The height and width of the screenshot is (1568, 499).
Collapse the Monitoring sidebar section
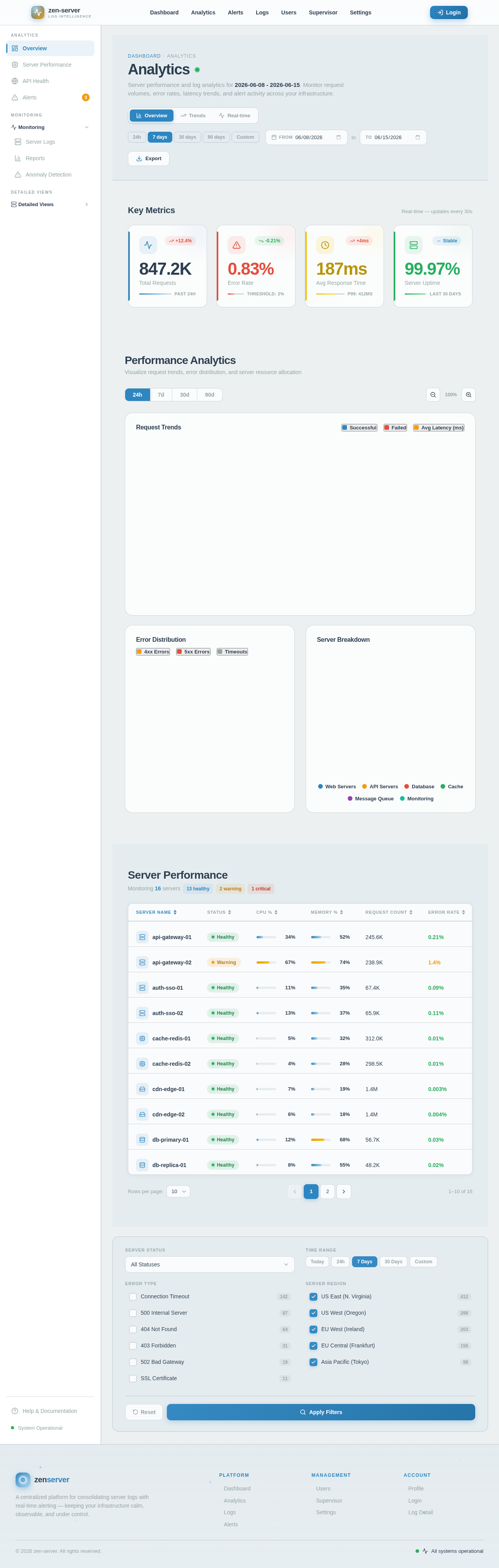click(50, 127)
